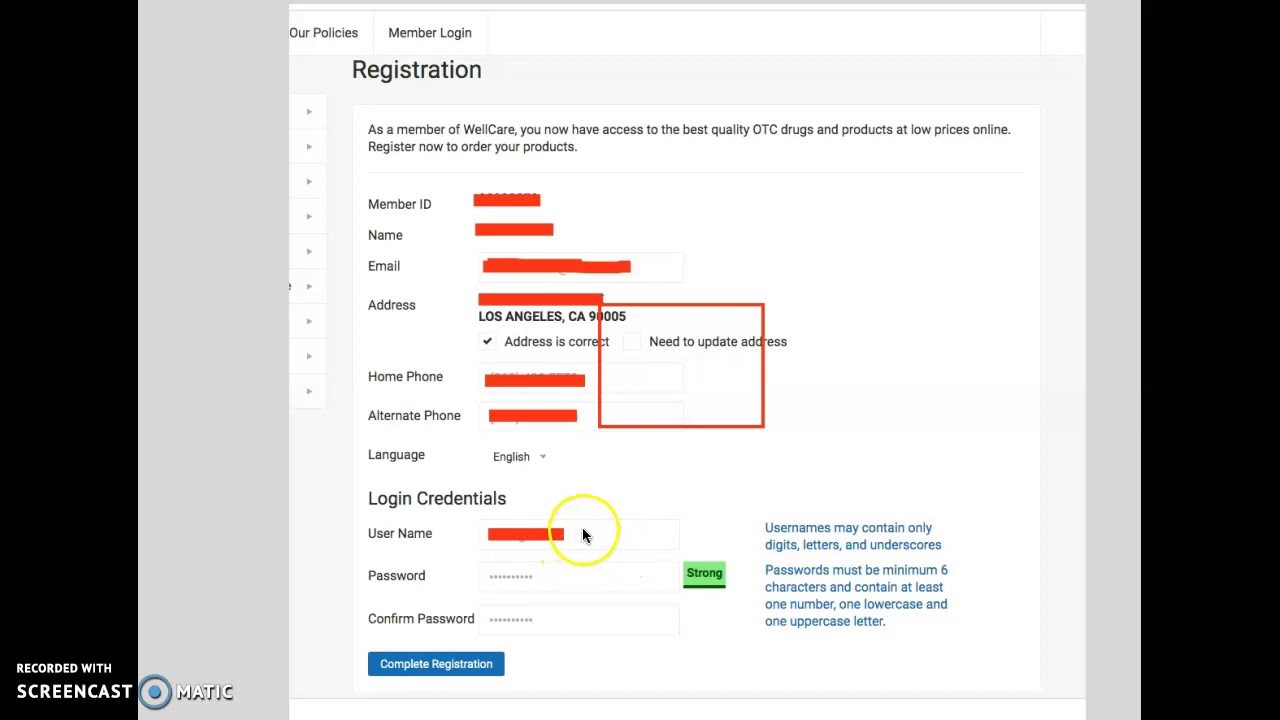
Task: Click the User Name input field
Action: (x=579, y=535)
